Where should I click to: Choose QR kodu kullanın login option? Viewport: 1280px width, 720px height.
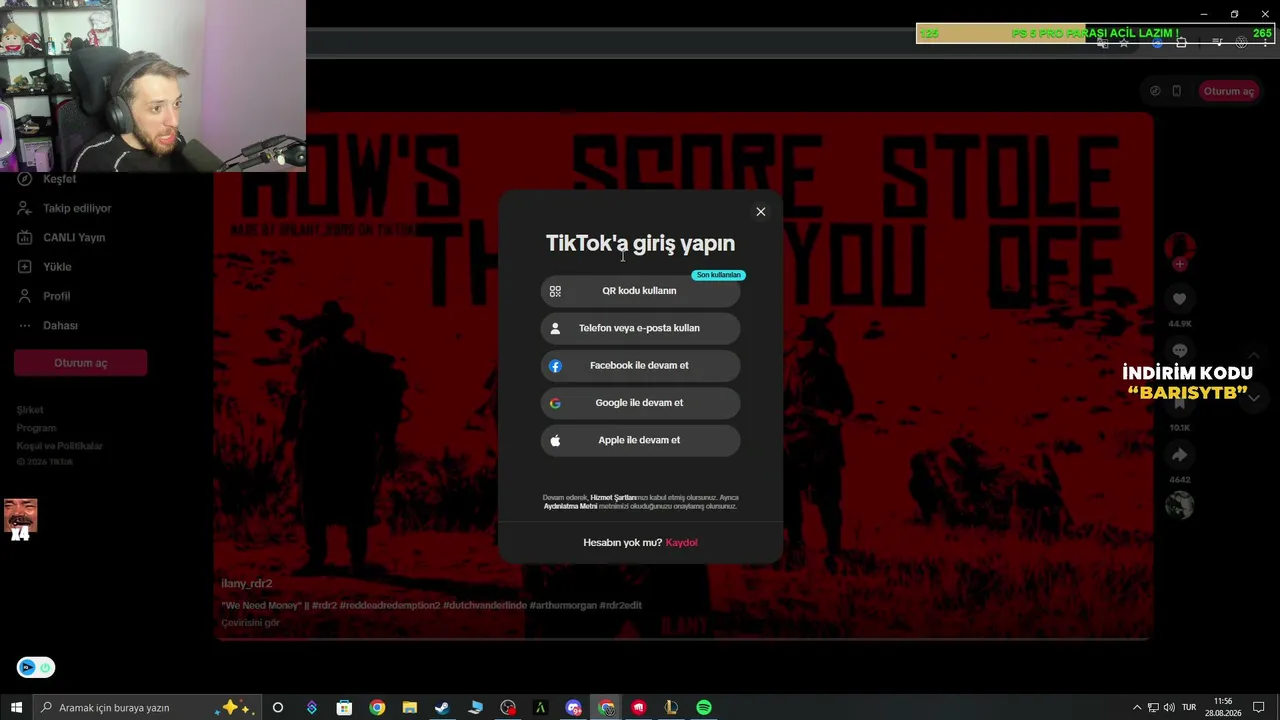point(640,291)
